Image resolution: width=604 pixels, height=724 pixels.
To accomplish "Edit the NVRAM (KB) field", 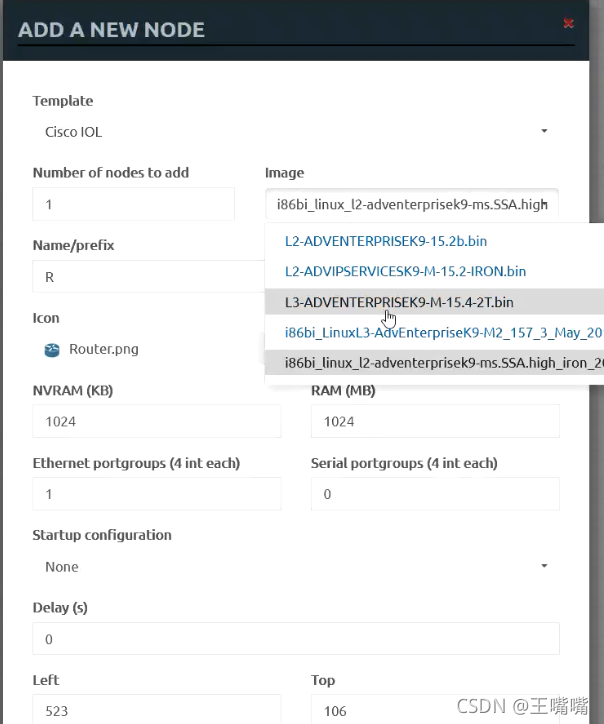I will coord(157,421).
